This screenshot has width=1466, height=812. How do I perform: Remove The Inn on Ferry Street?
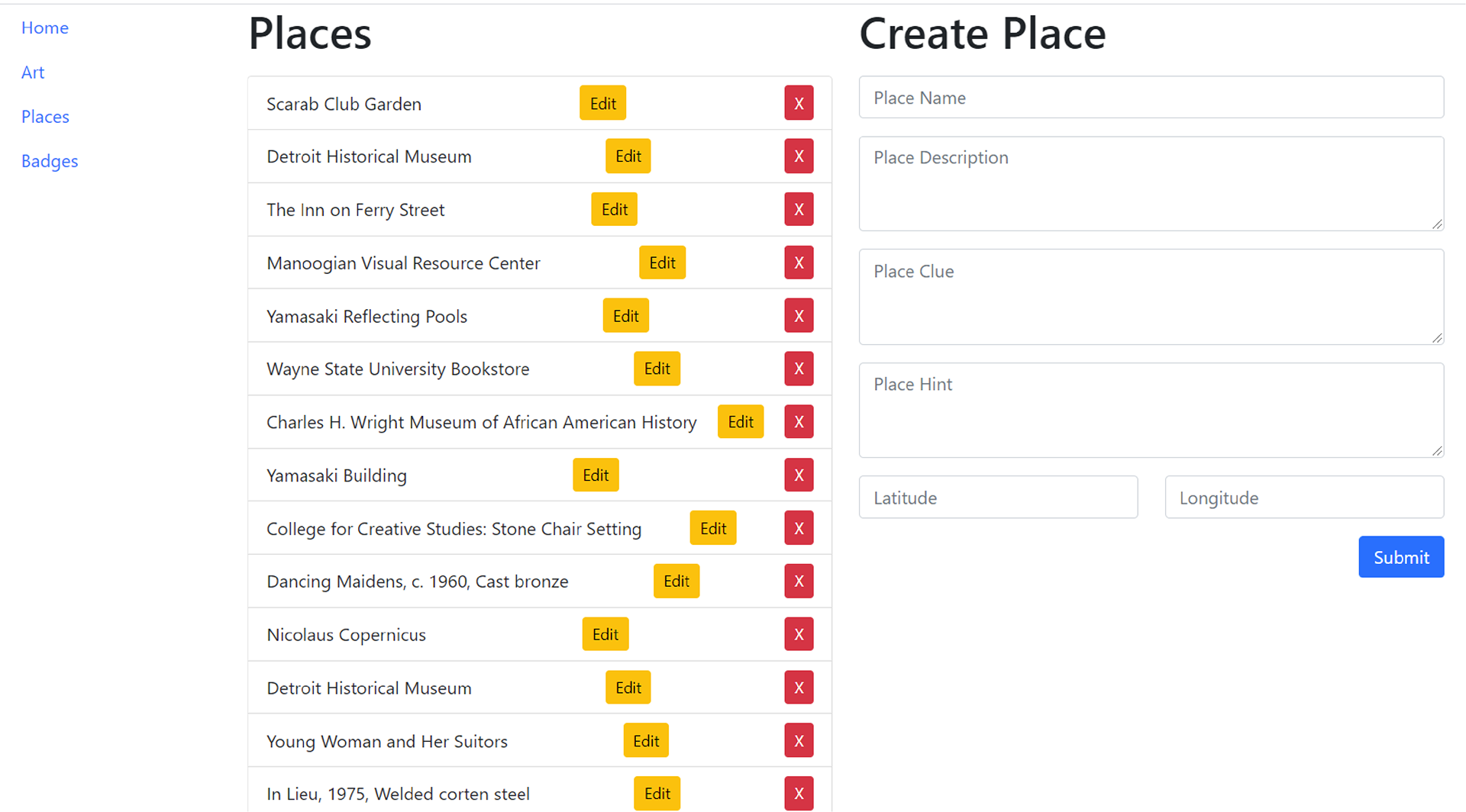(799, 209)
